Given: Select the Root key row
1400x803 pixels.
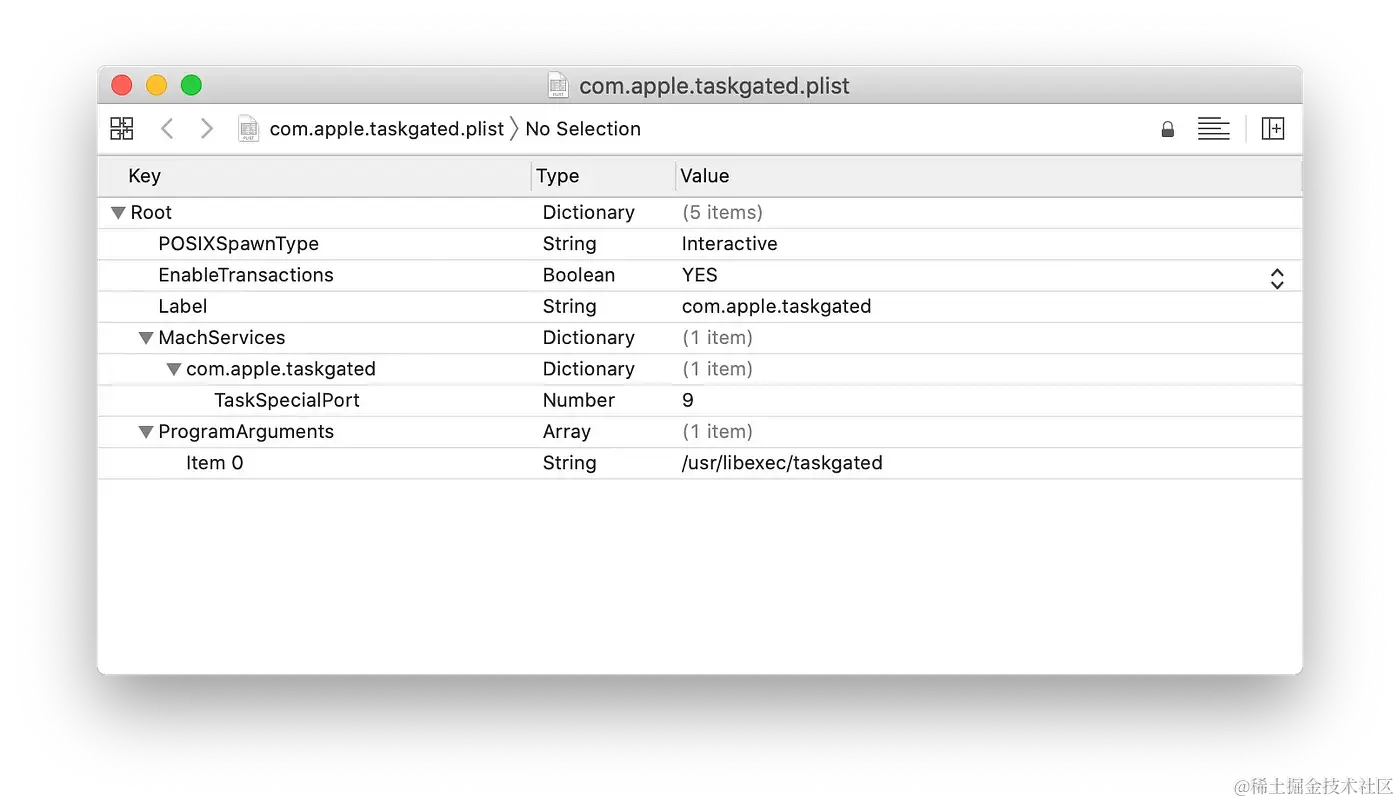Looking at the screenshot, I should [x=151, y=212].
